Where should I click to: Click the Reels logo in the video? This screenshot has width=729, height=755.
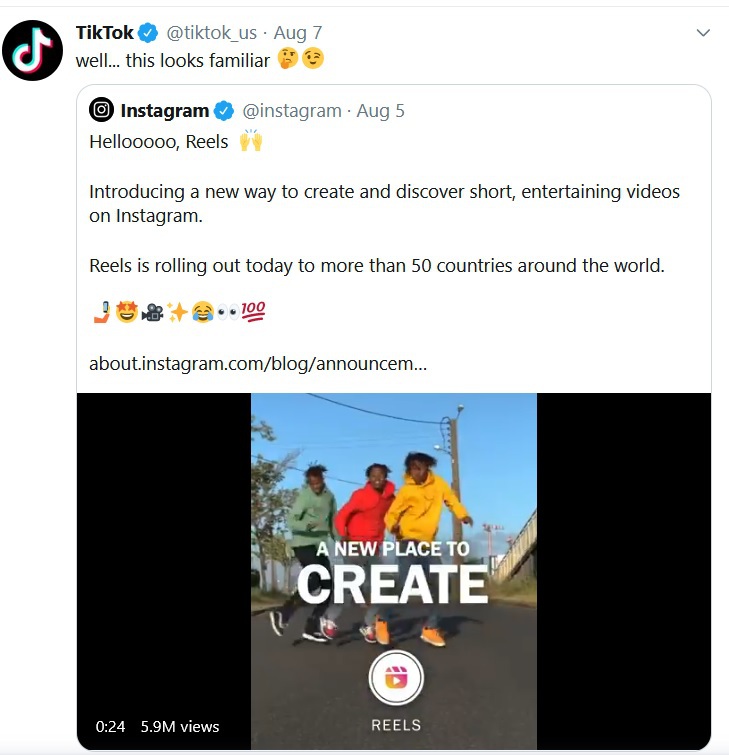[396, 679]
